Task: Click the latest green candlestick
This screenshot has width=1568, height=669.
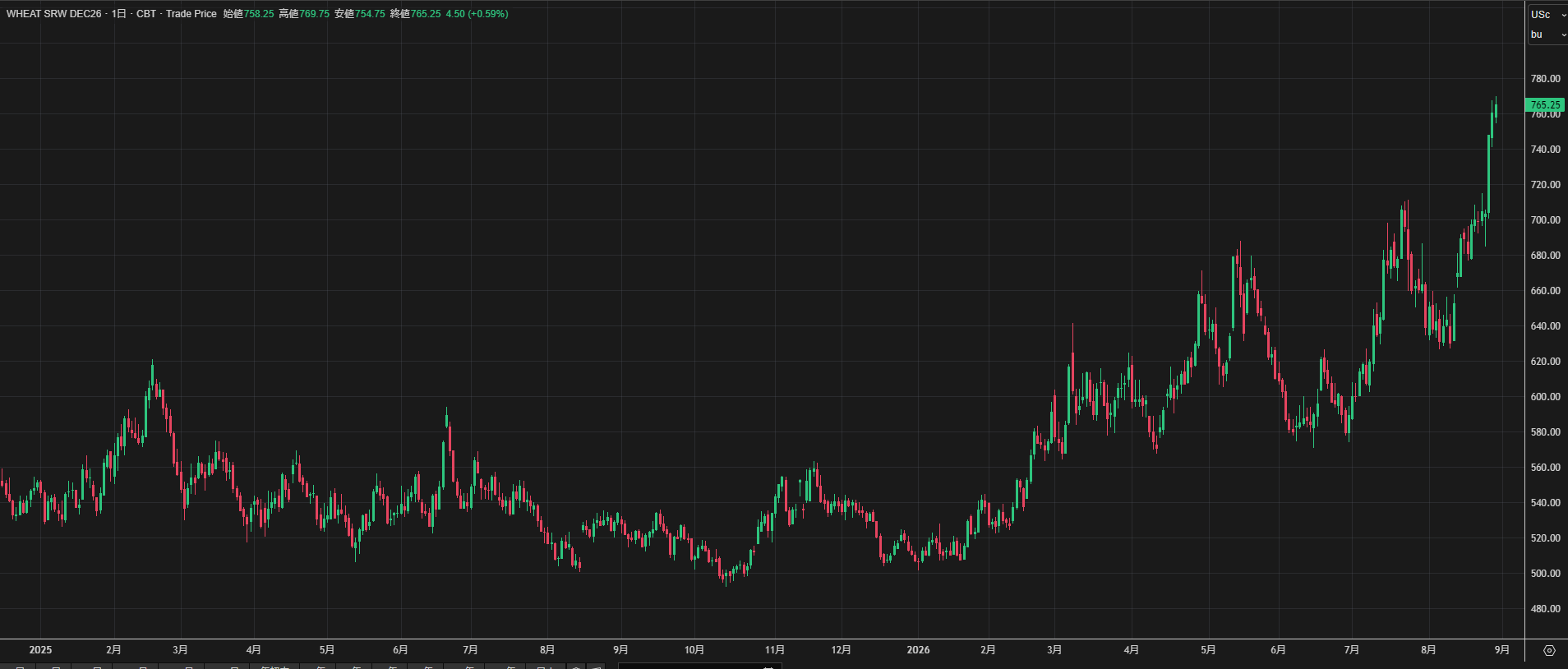Action: (x=1496, y=110)
